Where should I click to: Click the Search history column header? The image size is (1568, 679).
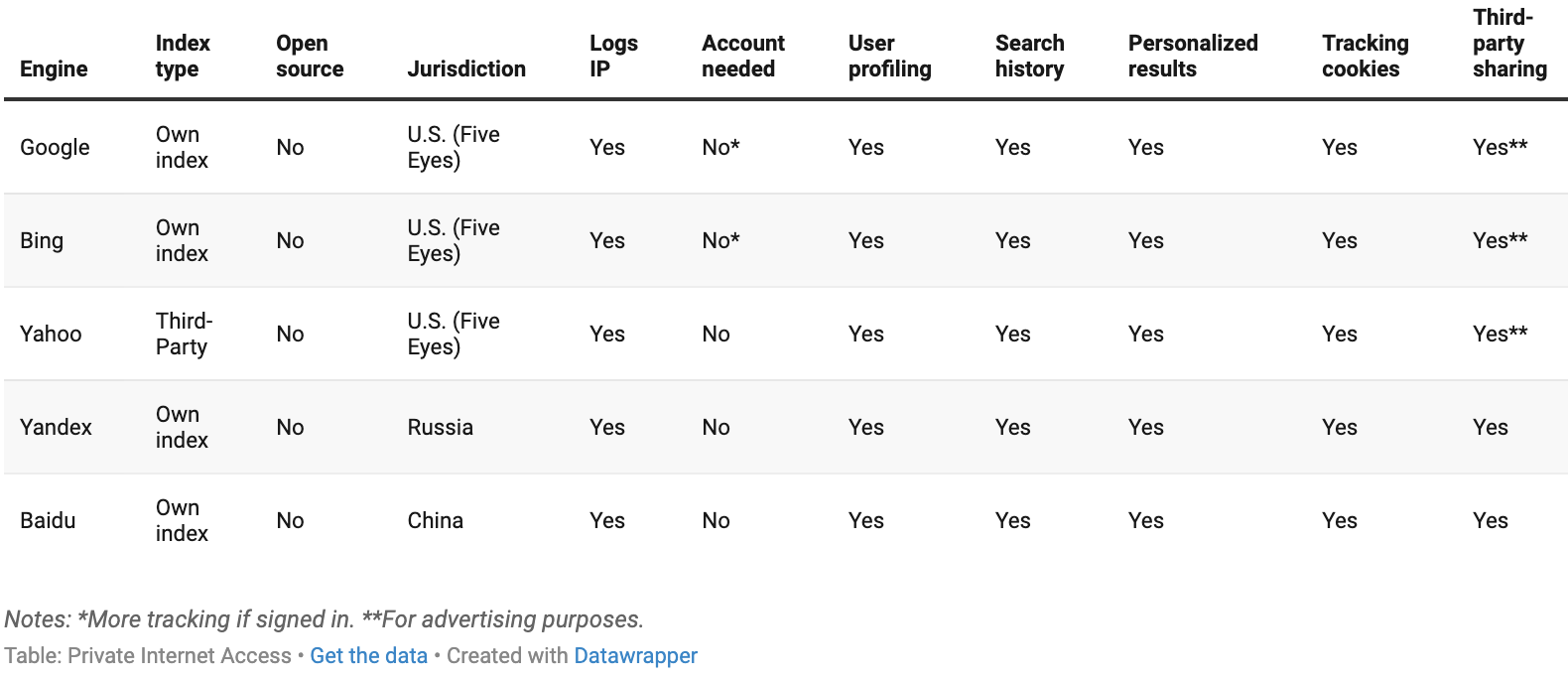point(1029,56)
